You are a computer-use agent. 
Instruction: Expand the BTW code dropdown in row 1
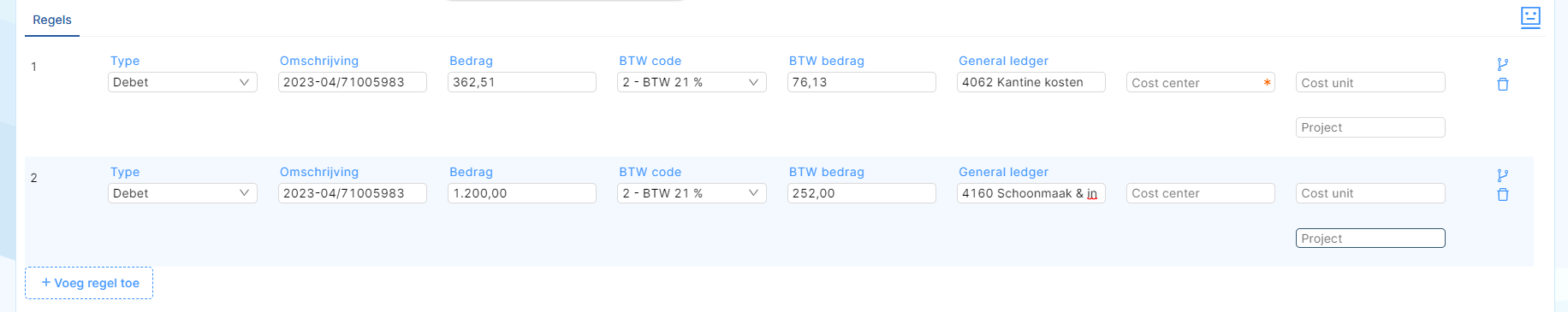click(x=692, y=82)
